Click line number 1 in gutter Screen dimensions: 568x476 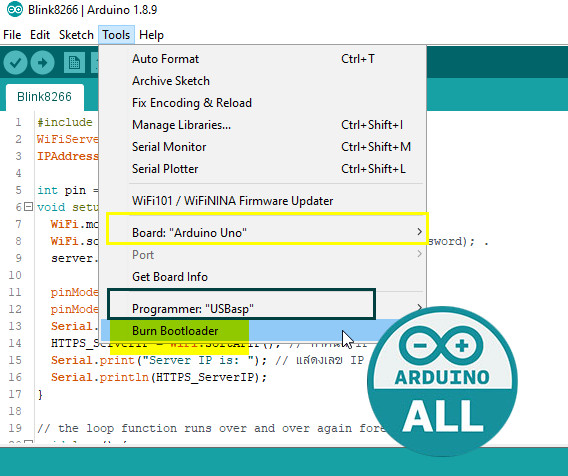pos(18,122)
